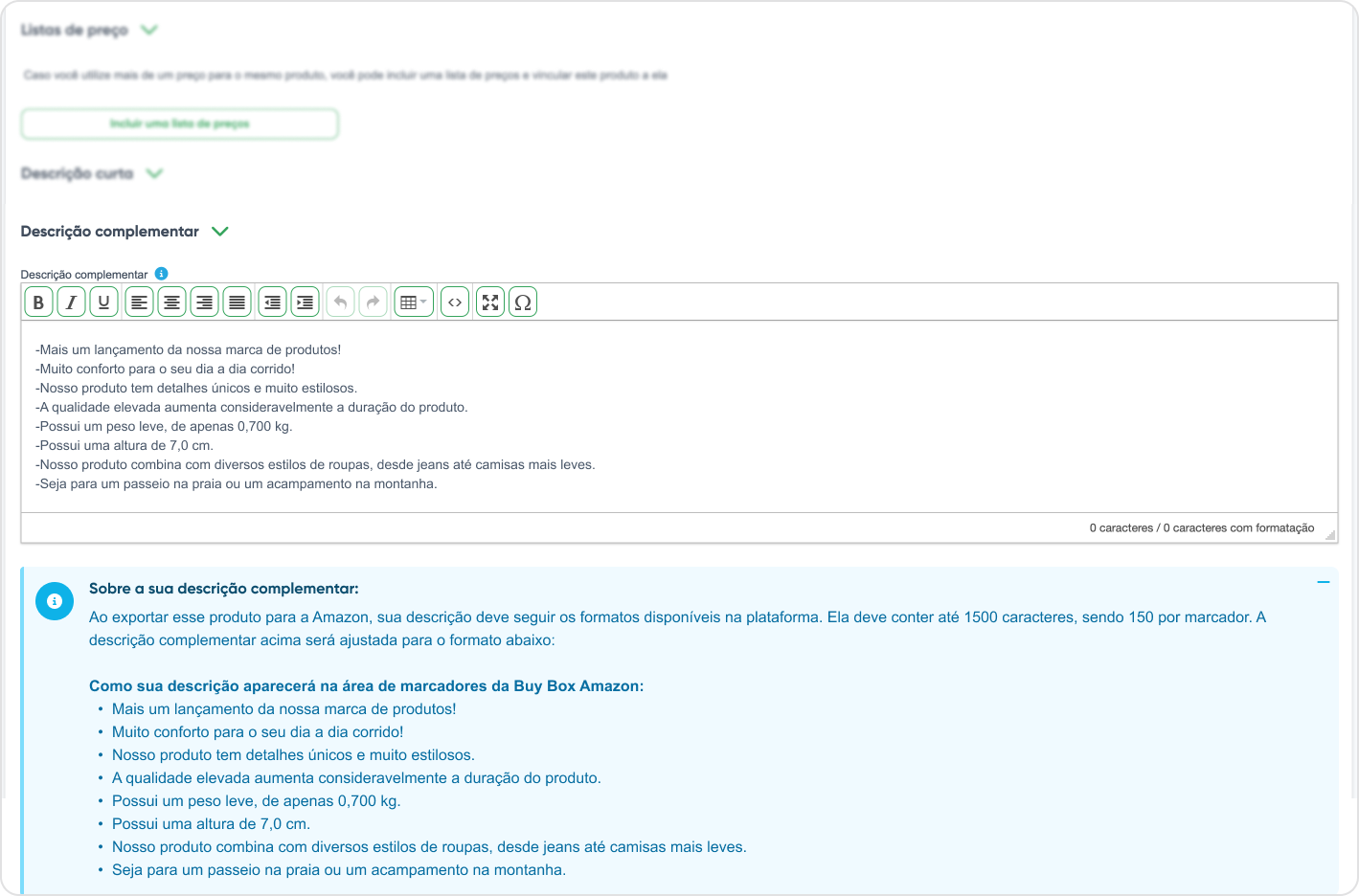Click editor line '-Muito conforto para o seu dia a dia corrido!'

tap(166, 369)
